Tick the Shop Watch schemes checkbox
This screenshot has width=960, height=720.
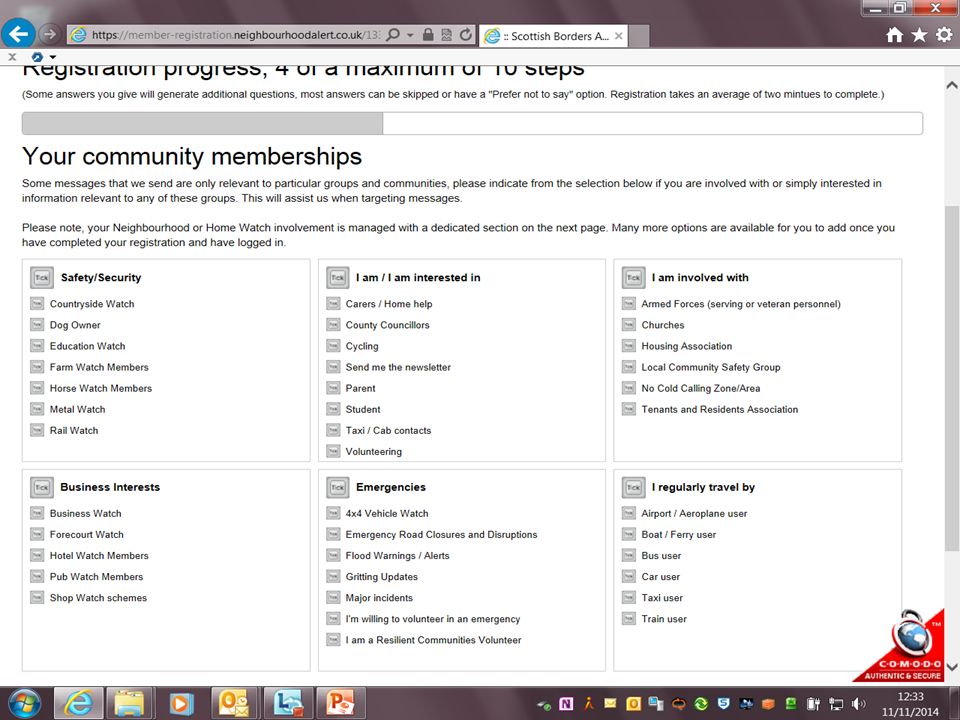[37, 598]
